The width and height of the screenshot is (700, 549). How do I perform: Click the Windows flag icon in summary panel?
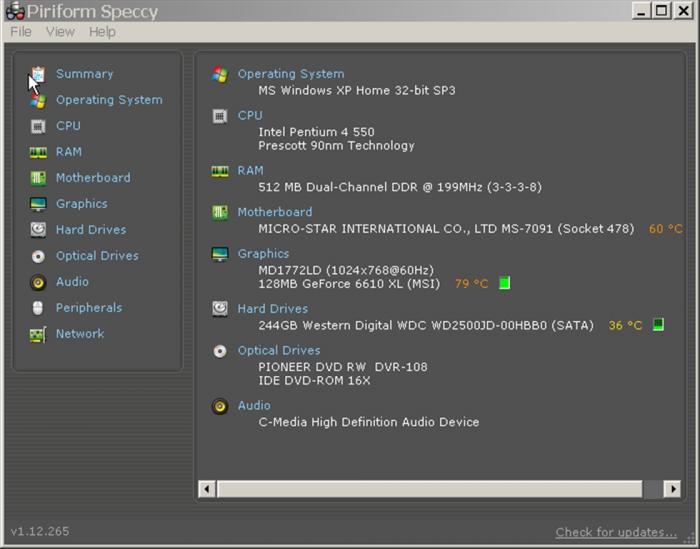[220, 75]
